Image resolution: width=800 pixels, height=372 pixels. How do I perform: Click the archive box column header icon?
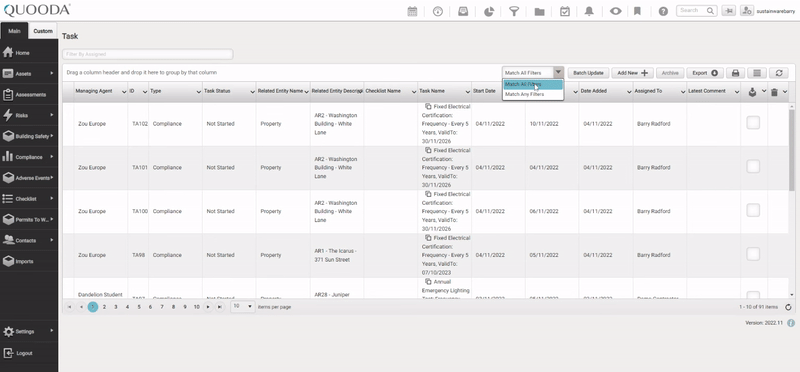tap(752, 92)
